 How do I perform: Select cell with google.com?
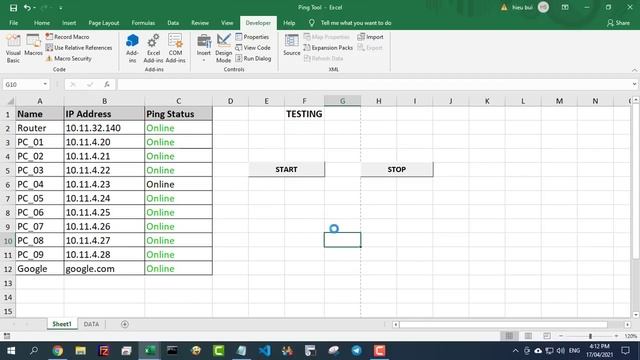pos(104,269)
